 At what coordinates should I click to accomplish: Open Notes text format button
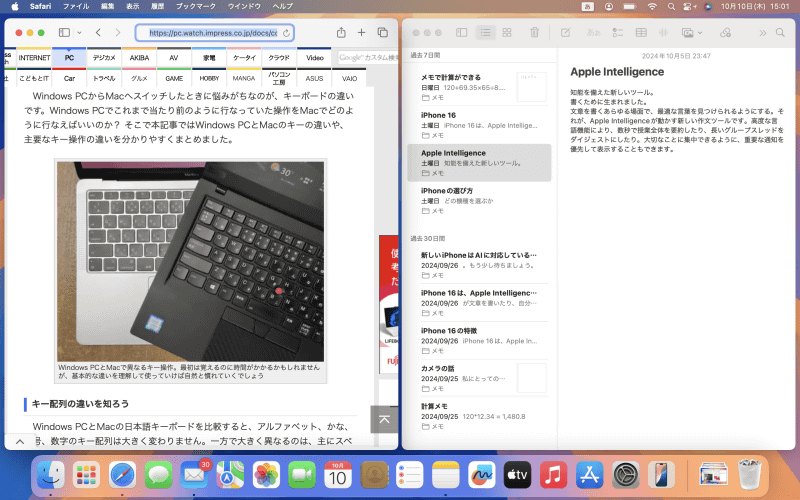[593, 33]
